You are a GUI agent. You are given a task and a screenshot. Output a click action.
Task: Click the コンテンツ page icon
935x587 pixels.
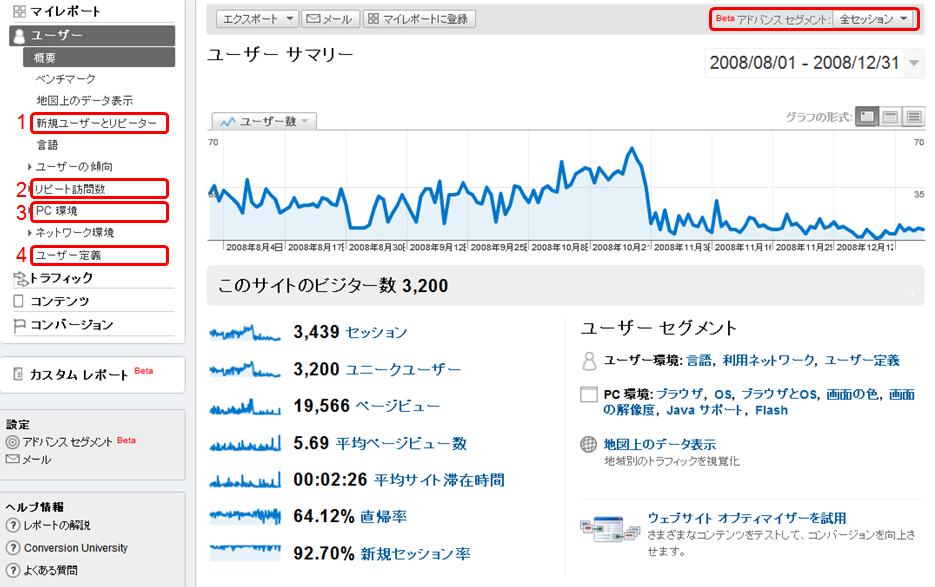coord(18,301)
